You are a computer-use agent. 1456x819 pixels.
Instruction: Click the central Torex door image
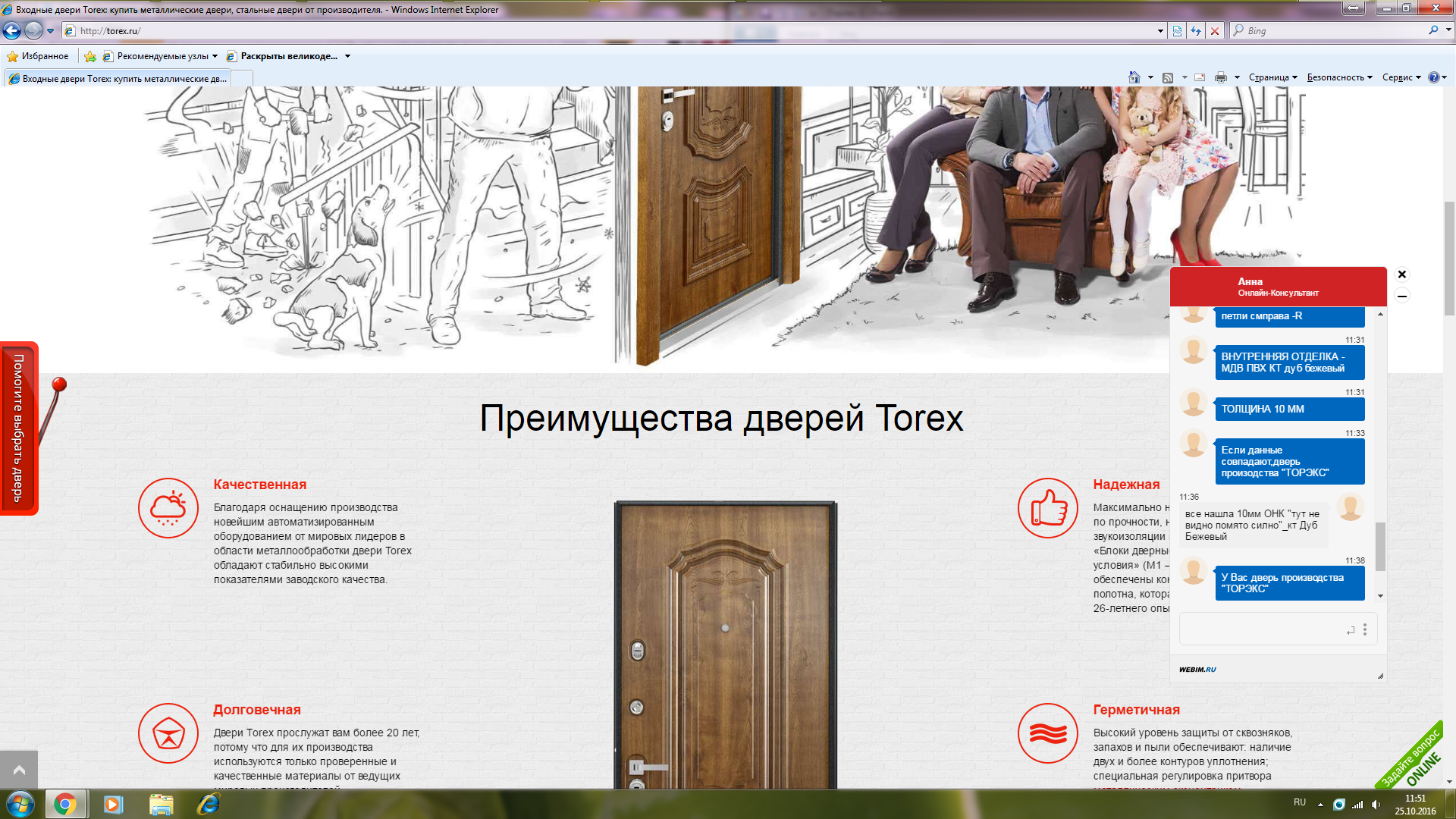pyautogui.click(x=726, y=645)
